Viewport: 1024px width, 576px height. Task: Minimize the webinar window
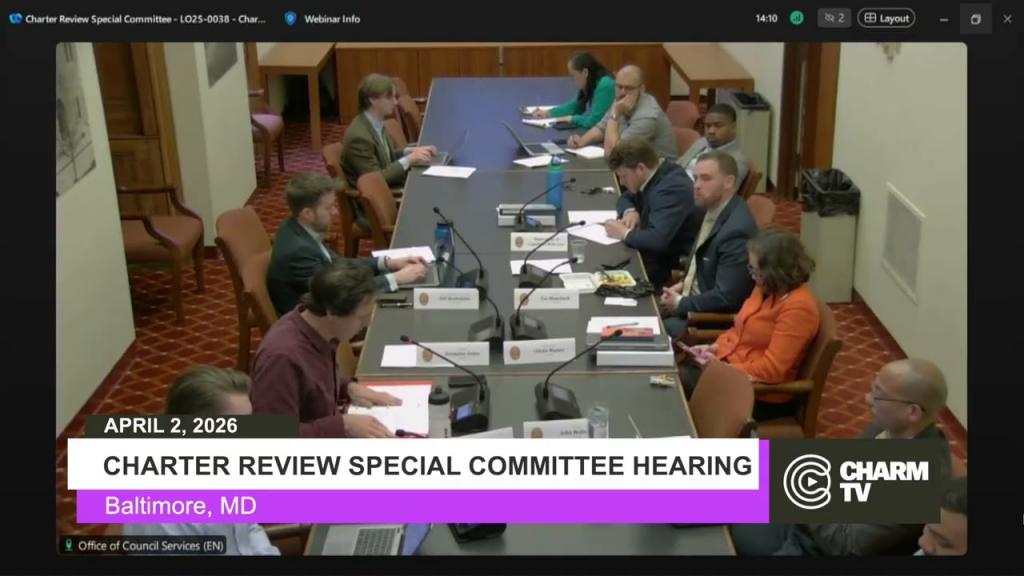click(x=944, y=18)
